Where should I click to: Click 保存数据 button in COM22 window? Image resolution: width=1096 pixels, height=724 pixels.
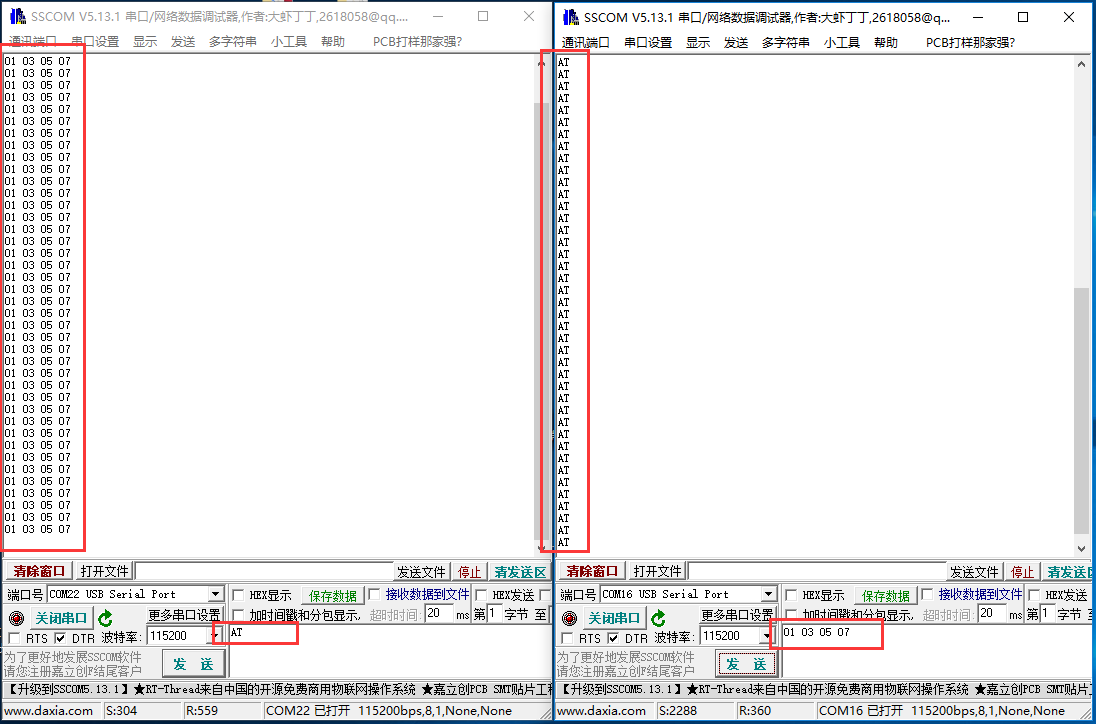pyautogui.click(x=333, y=595)
